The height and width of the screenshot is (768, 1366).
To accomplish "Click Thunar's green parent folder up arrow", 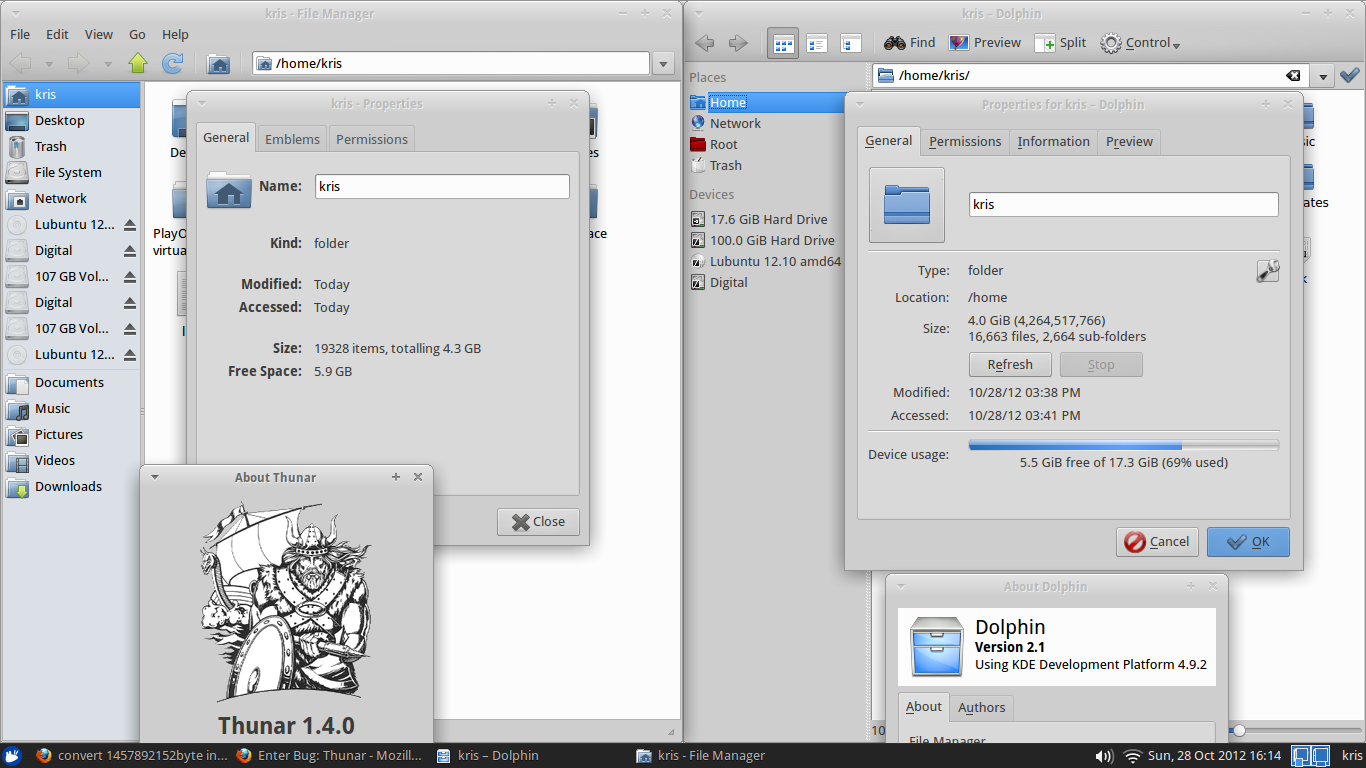I will 138,64.
